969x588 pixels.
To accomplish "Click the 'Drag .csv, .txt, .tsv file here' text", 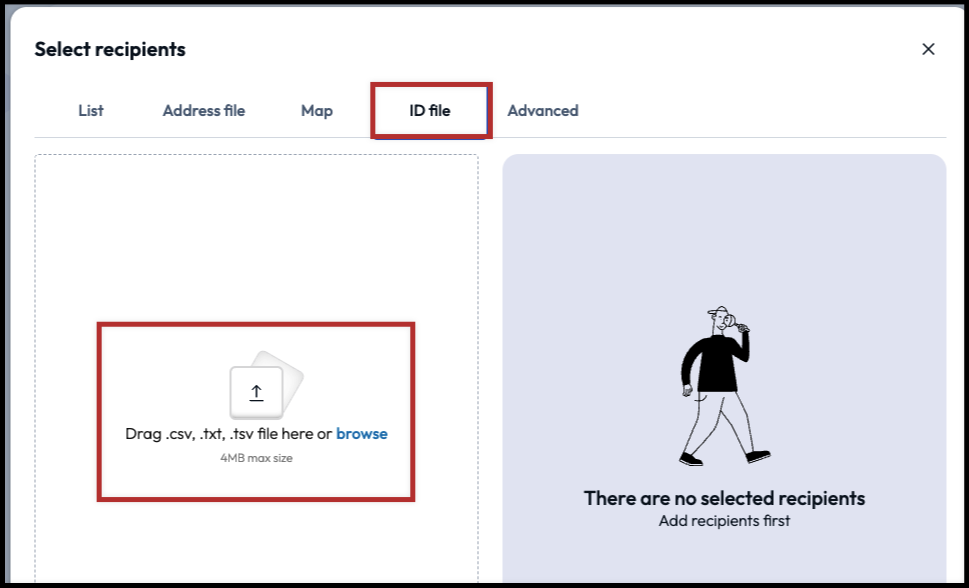I will (228, 434).
